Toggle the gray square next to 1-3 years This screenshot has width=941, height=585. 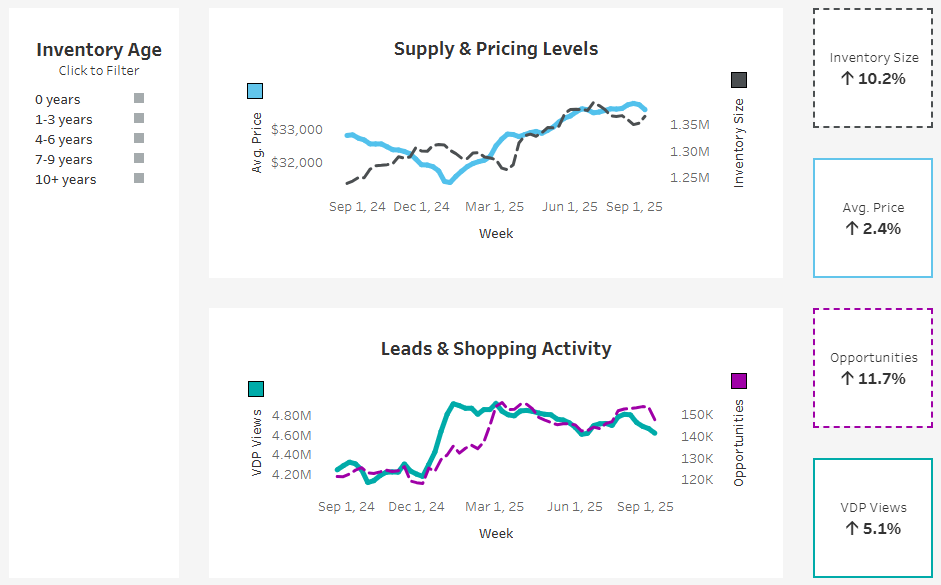pyautogui.click(x=139, y=118)
